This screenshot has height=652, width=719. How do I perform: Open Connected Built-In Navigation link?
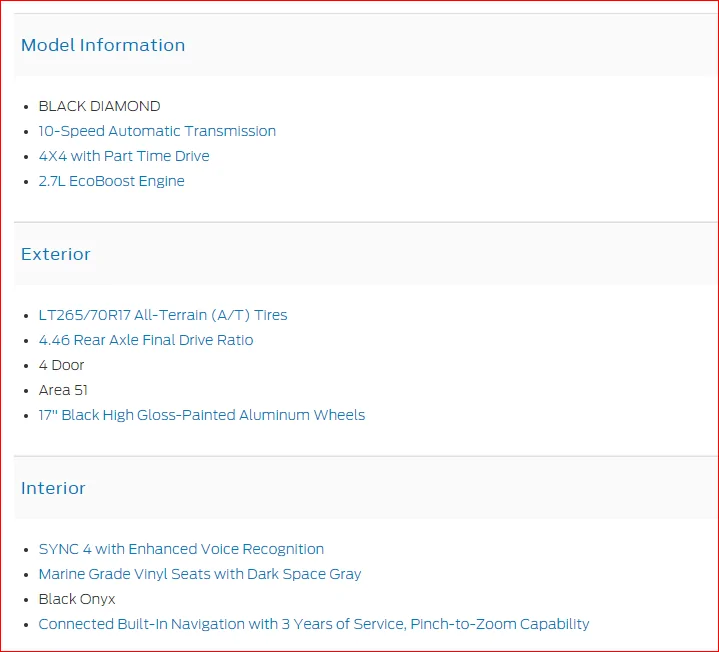(x=314, y=624)
